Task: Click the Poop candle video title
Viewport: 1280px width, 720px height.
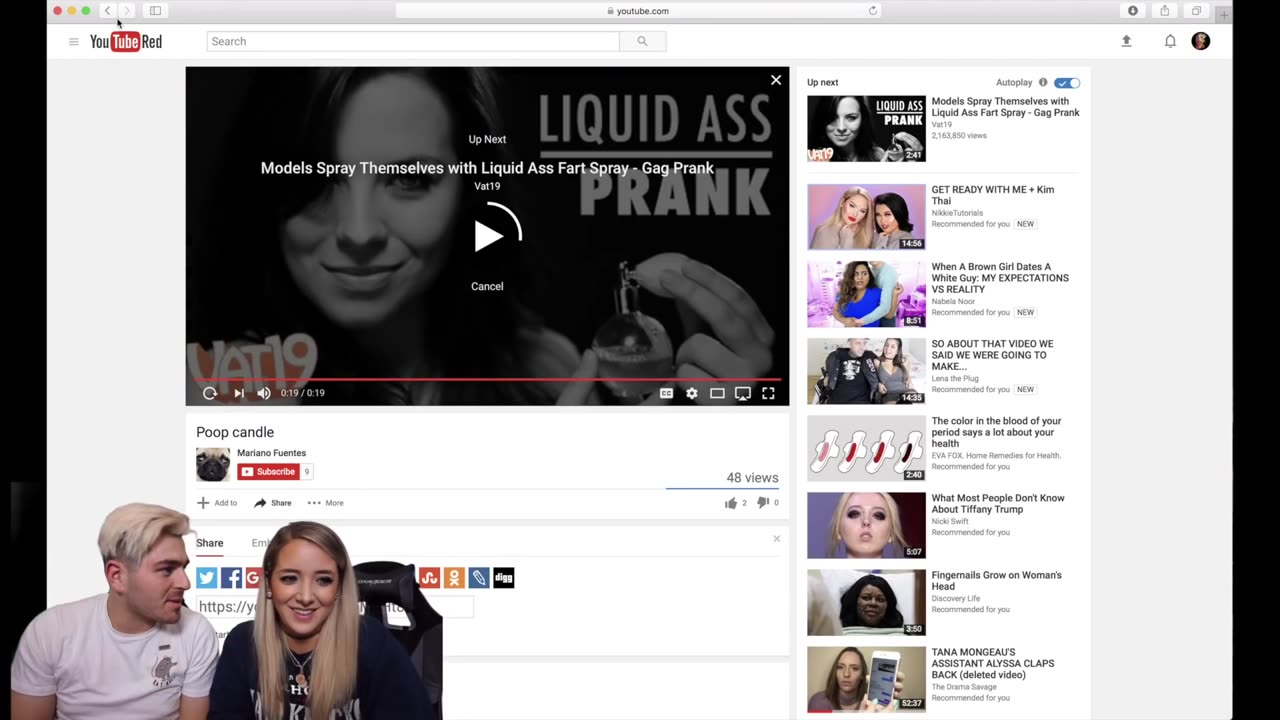Action: pyautogui.click(x=235, y=432)
